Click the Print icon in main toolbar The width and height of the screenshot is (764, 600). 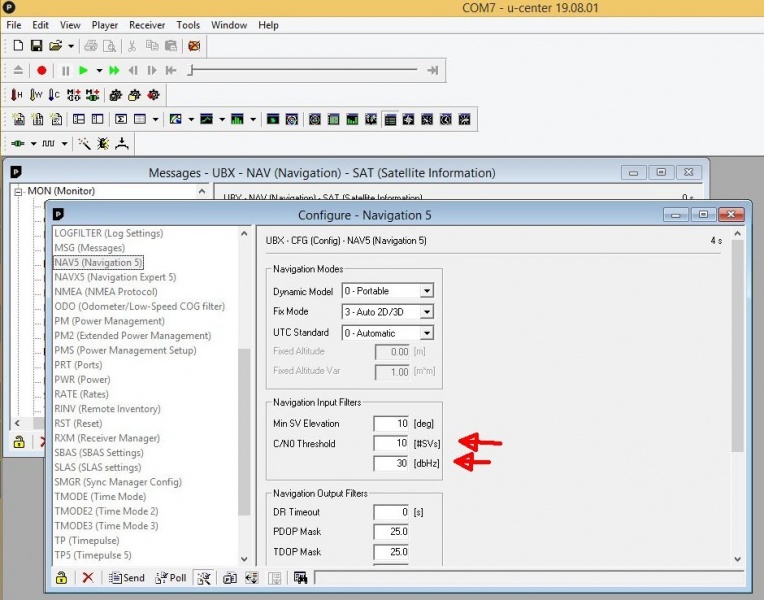(x=91, y=46)
